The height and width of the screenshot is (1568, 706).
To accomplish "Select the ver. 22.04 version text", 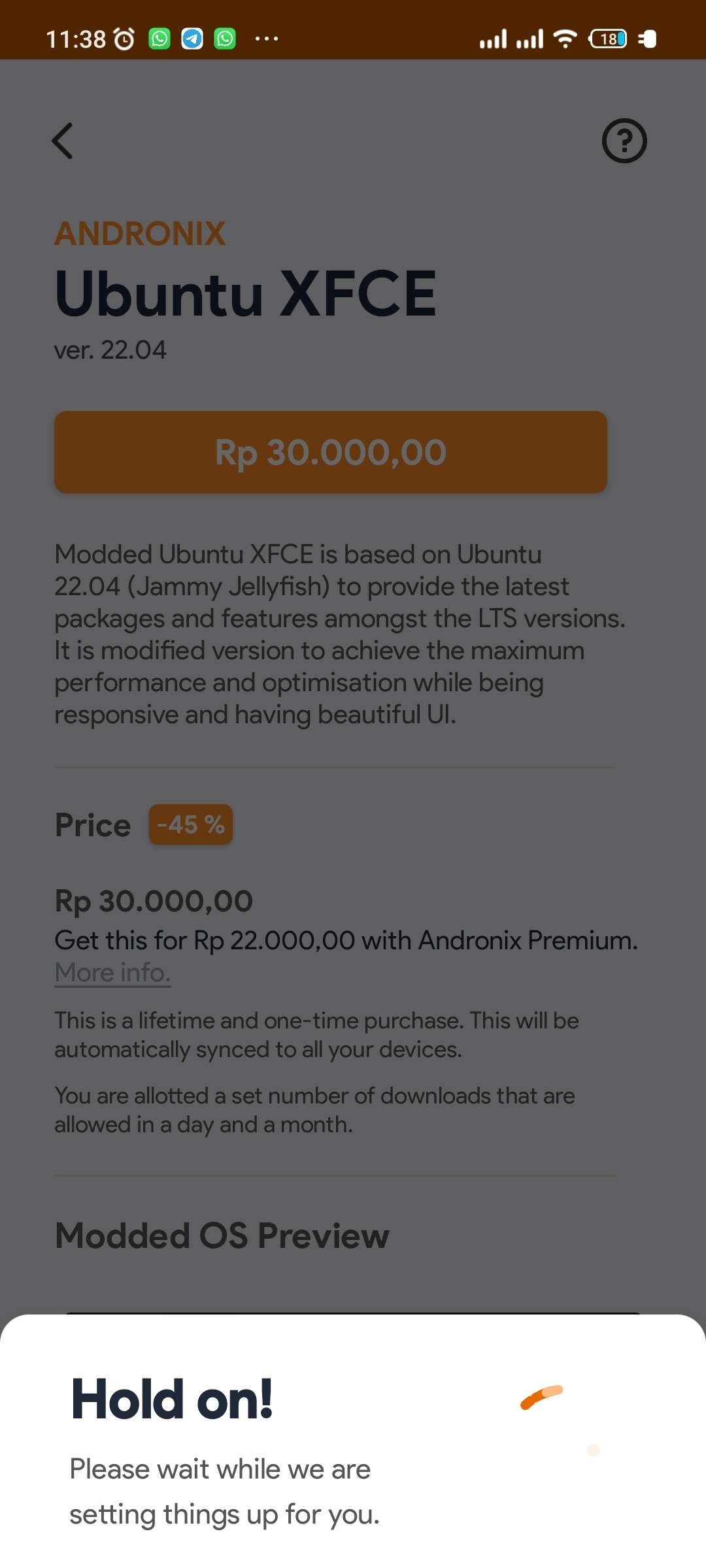I will pyautogui.click(x=110, y=349).
